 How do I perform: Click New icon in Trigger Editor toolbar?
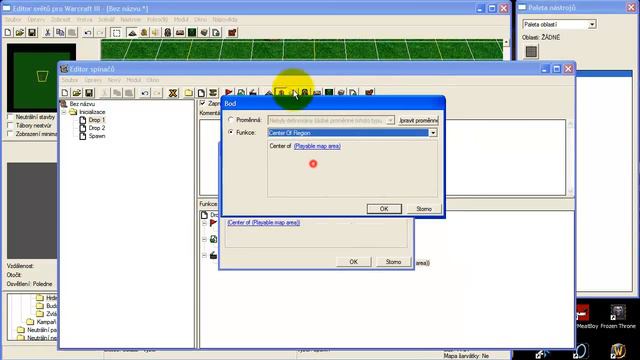coord(65,93)
